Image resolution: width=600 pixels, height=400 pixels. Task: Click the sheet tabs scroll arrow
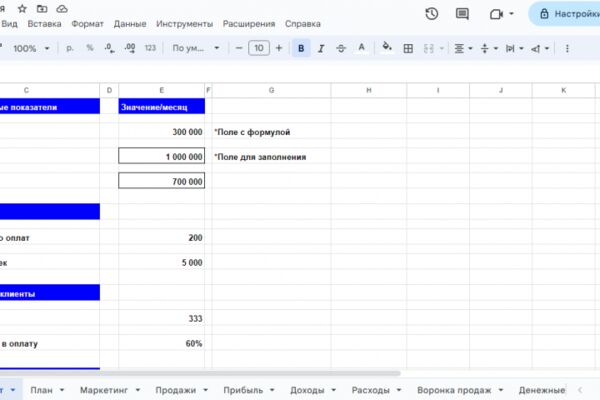point(580,390)
